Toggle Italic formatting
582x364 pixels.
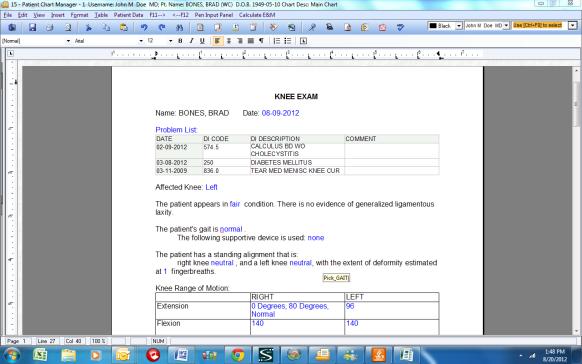191,41
